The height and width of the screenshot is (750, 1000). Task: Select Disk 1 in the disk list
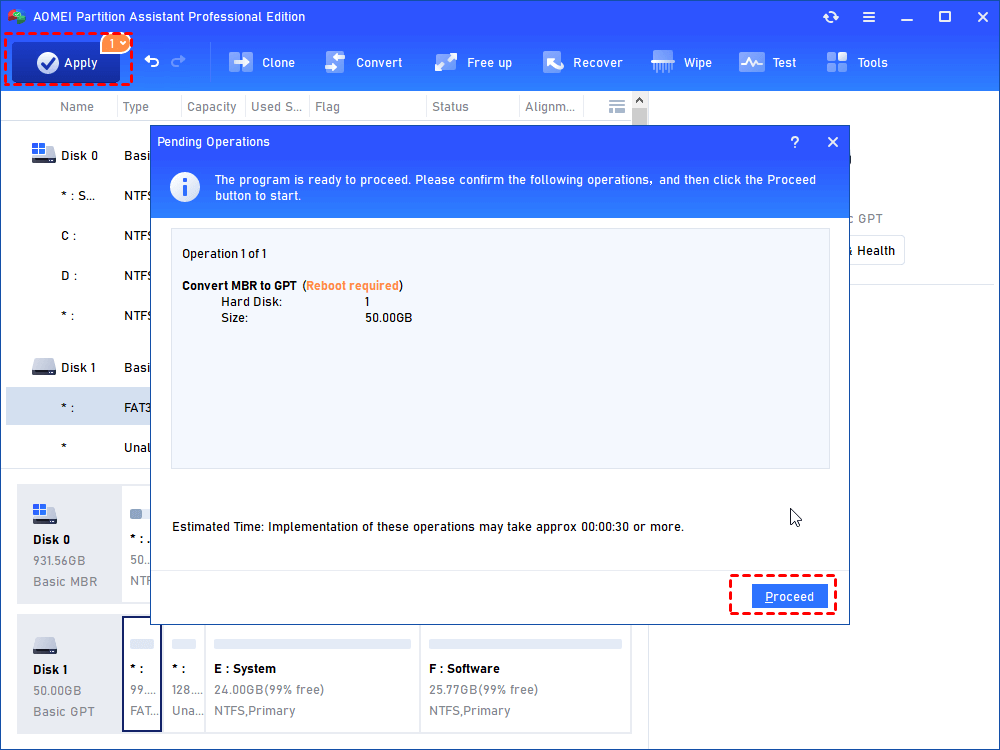point(78,367)
